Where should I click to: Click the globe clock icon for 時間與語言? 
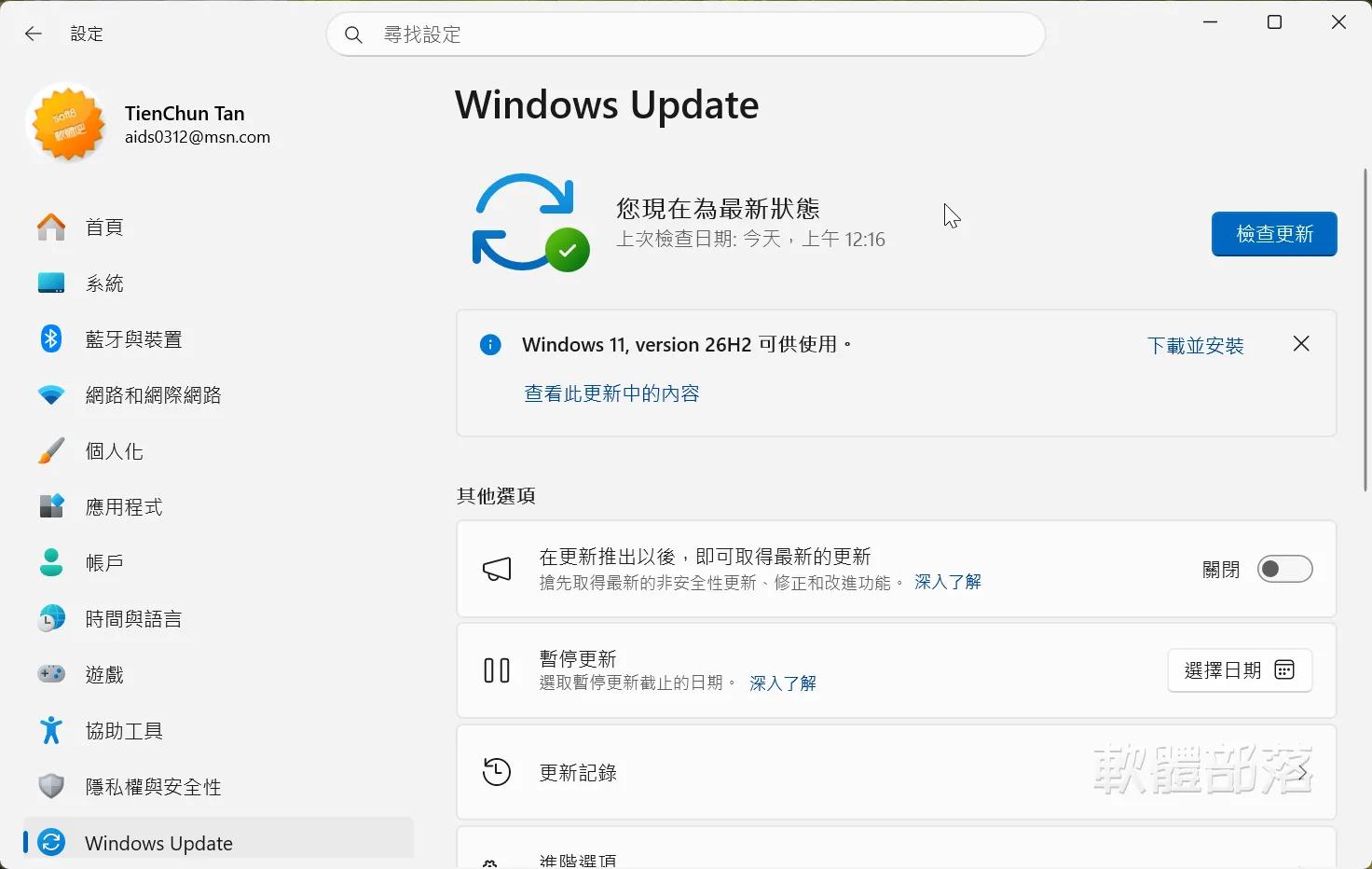(x=51, y=619)
